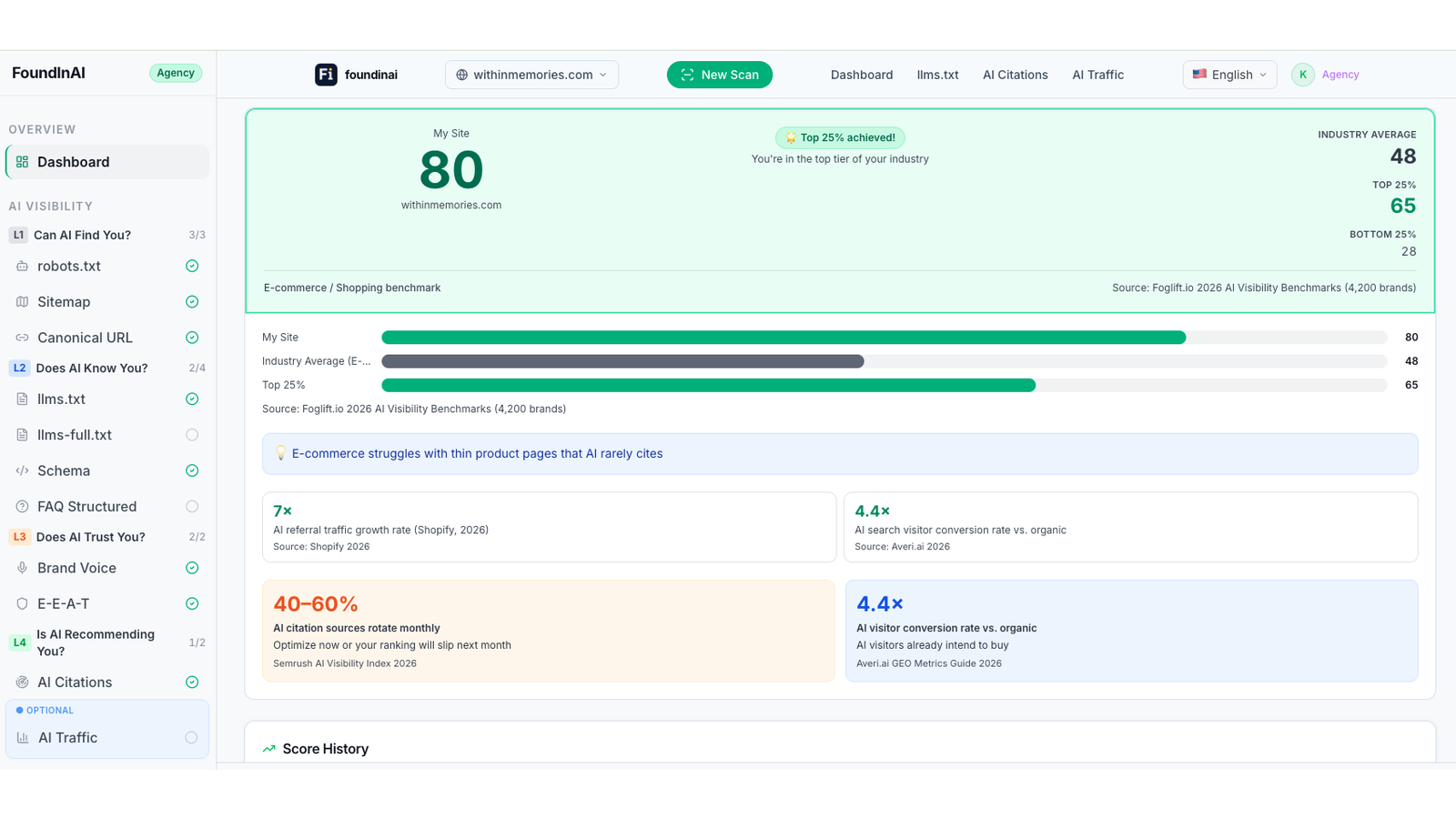The height and width of the screenshot is (819, 1456).
Task: Click the foundinai Fi logo icon
Action: pos(326,75)
